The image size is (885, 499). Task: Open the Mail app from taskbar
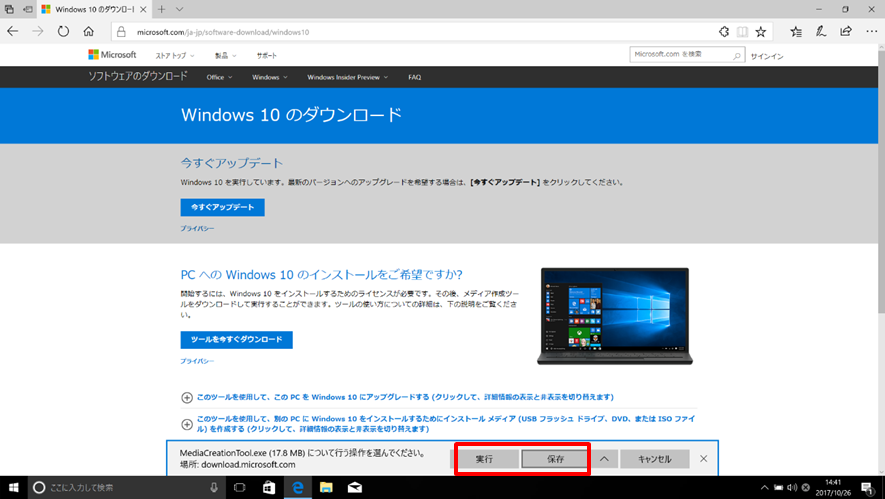pos(355,487)
